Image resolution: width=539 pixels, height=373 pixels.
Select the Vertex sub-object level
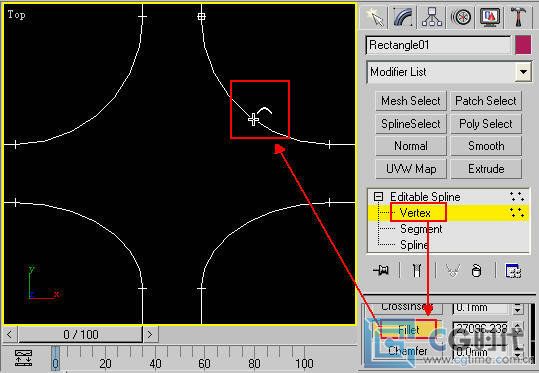pos(415,213)
